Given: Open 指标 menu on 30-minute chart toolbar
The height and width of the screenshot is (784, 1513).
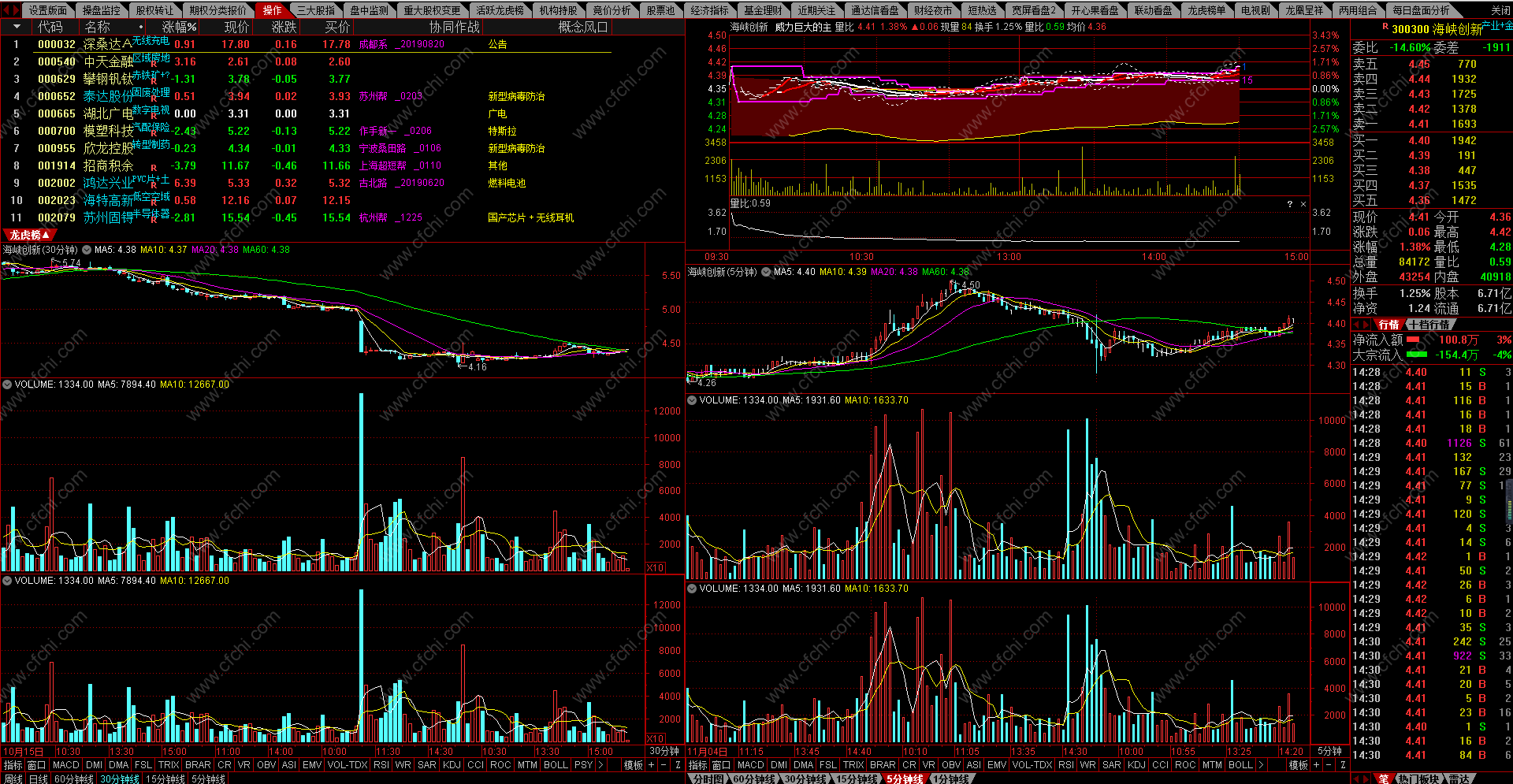Looking at the screenshot, I should tap(13, 765).
